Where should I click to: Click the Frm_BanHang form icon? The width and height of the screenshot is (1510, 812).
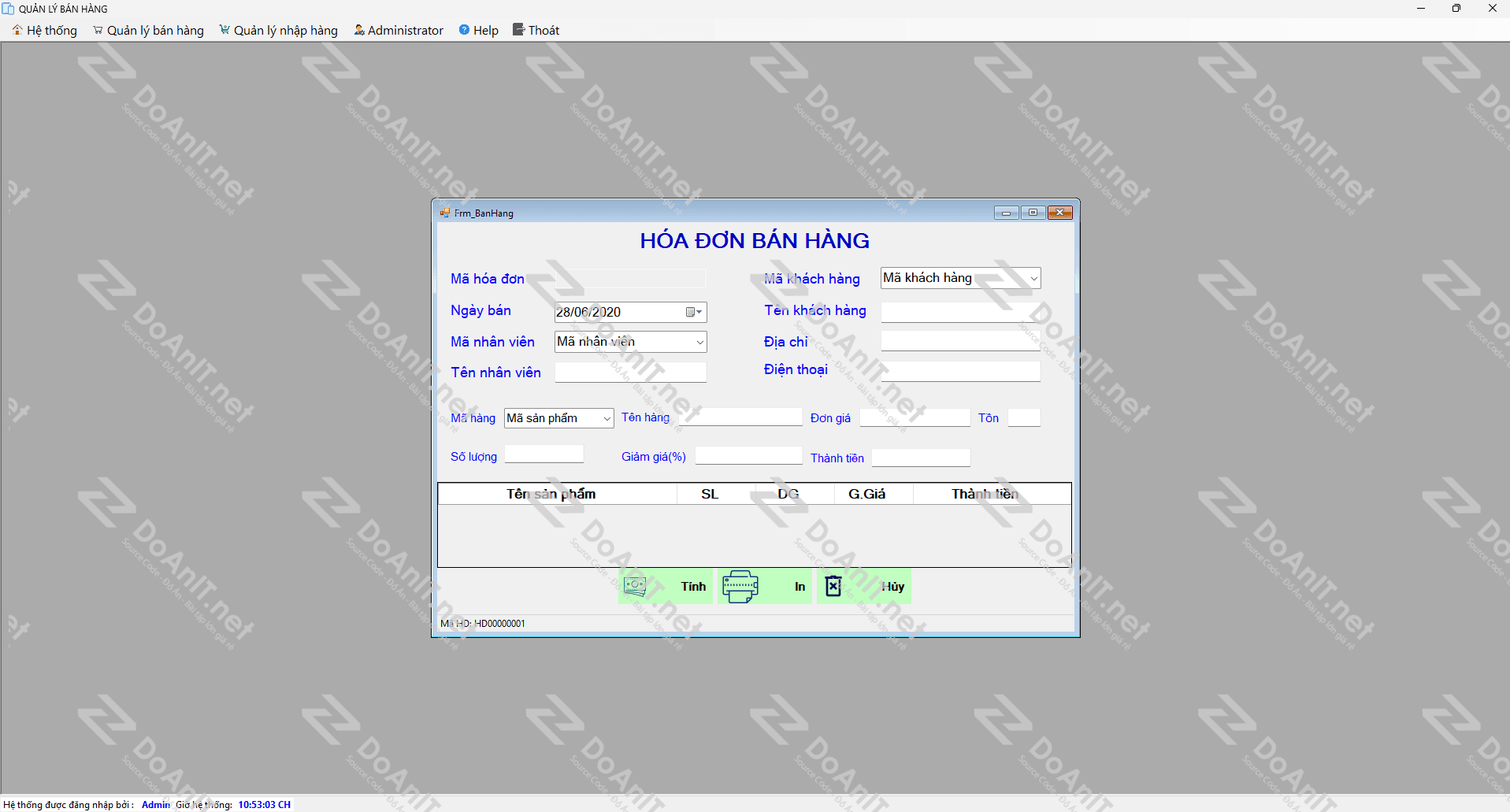pos(445,213)
